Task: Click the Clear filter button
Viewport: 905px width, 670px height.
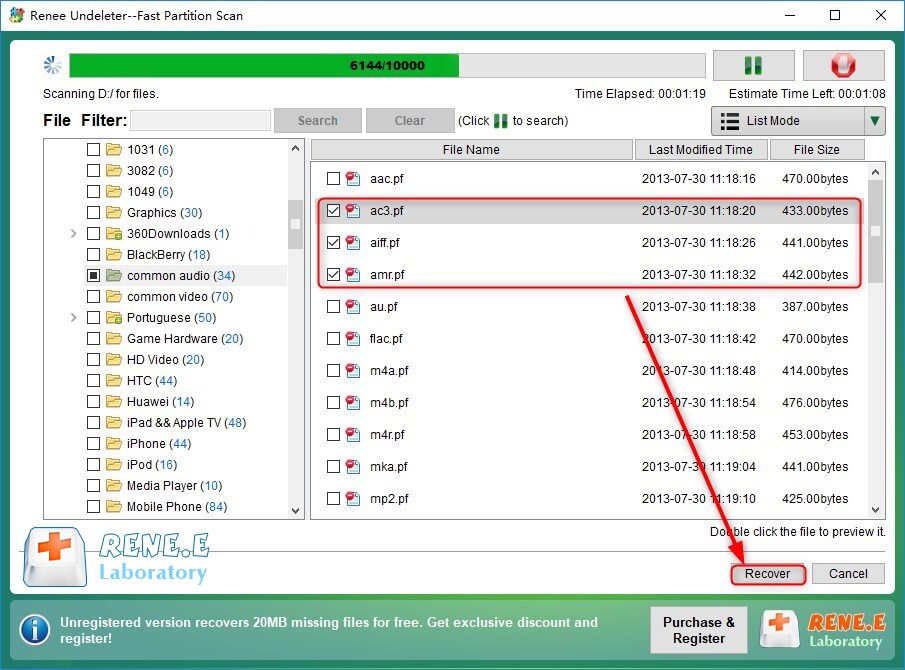Action: (x=410, y=121)
